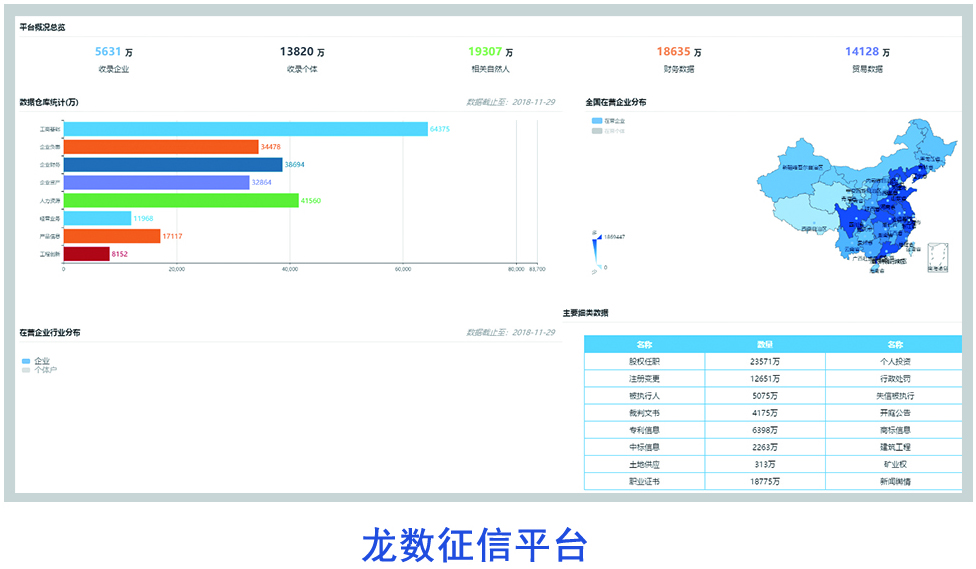Click the dark red bar valued 8152

click(87, 254)
